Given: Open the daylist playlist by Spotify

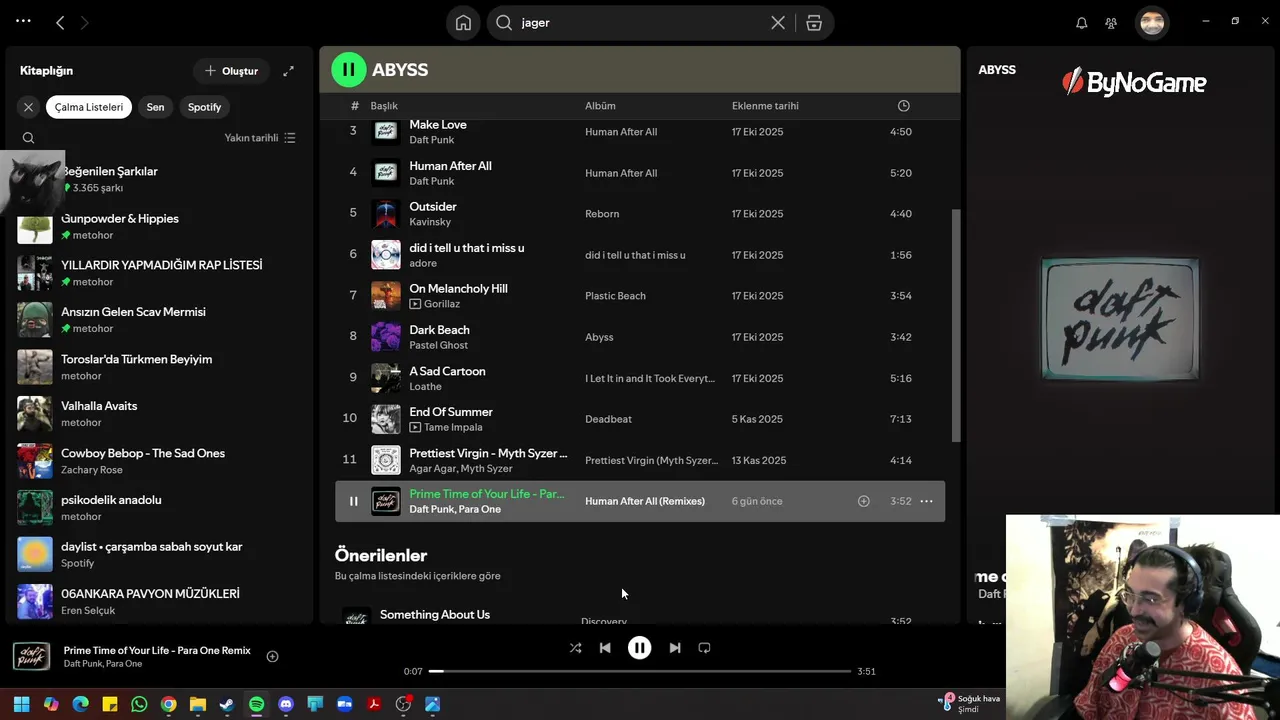Looking at the screenshot, I should pos(160,555).
